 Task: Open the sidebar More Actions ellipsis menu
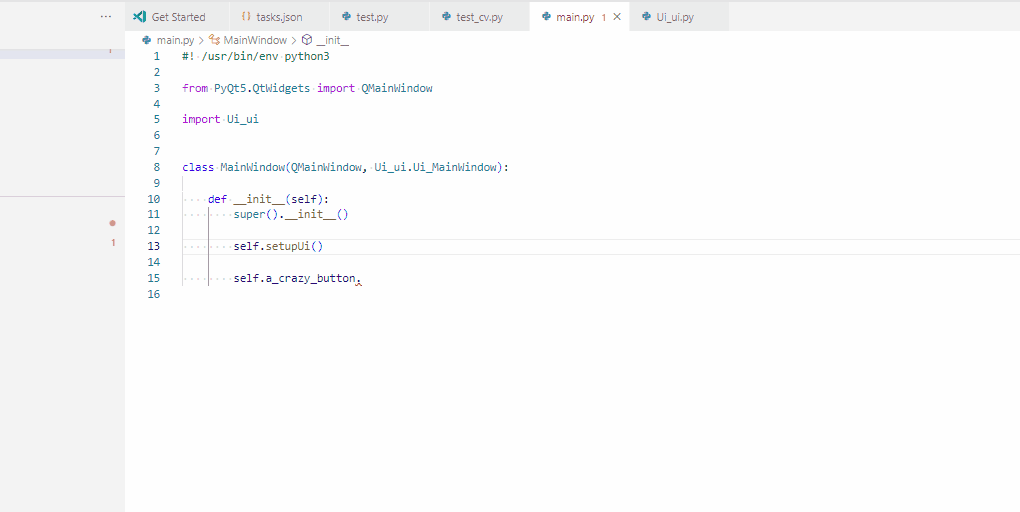click(106, 17)
